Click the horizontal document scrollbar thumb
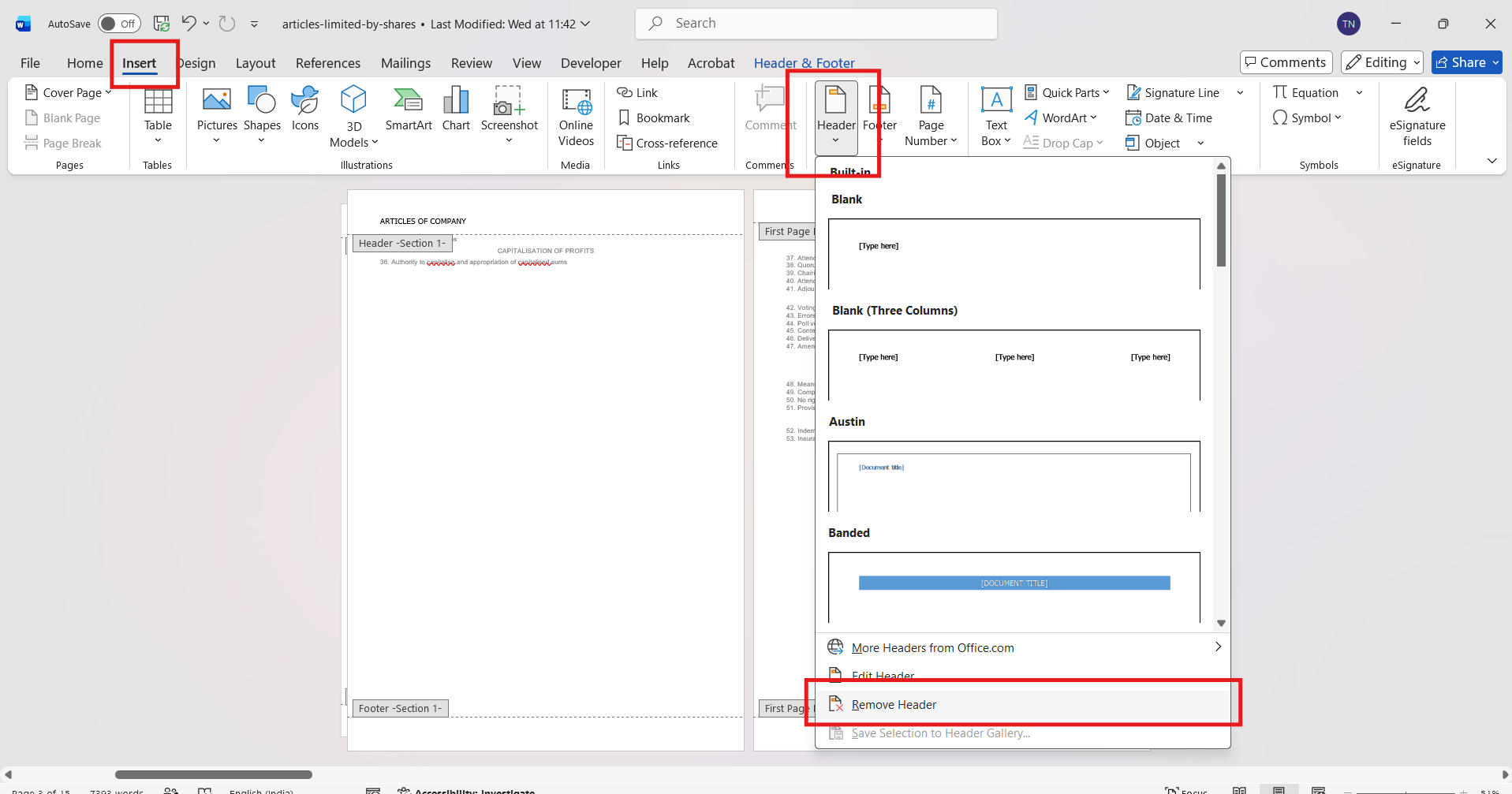Screen dimensions: 1512x794 click(214, 774)
